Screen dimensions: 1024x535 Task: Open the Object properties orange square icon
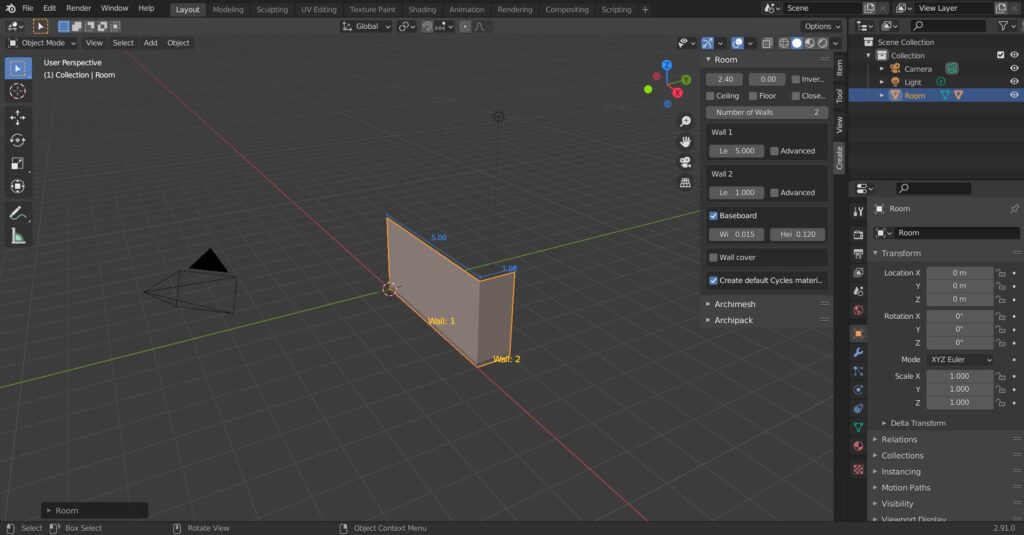click(x=858, y=333)
